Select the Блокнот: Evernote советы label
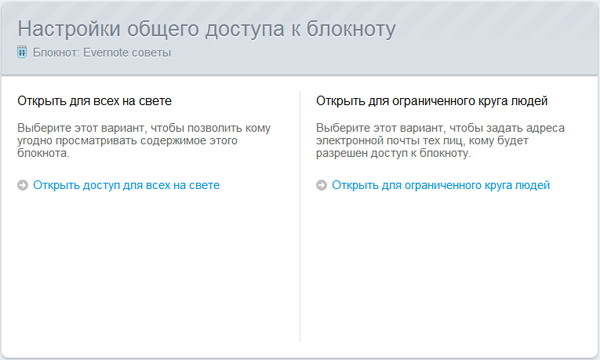The width and height of the screenshot is (600, 360). [x=102, y=52]
